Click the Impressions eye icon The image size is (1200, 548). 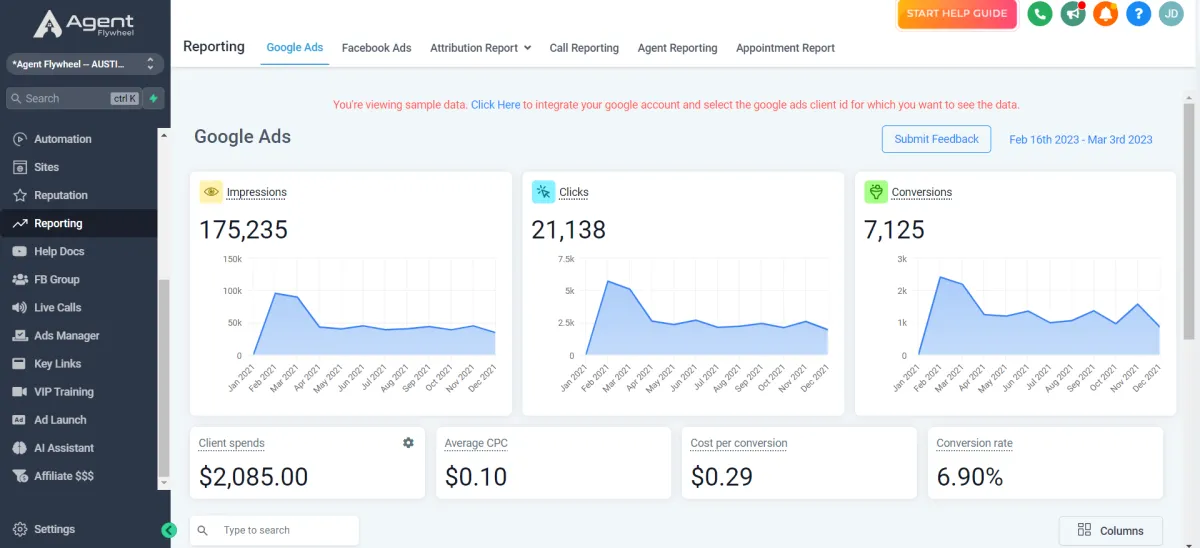[210, 192]
